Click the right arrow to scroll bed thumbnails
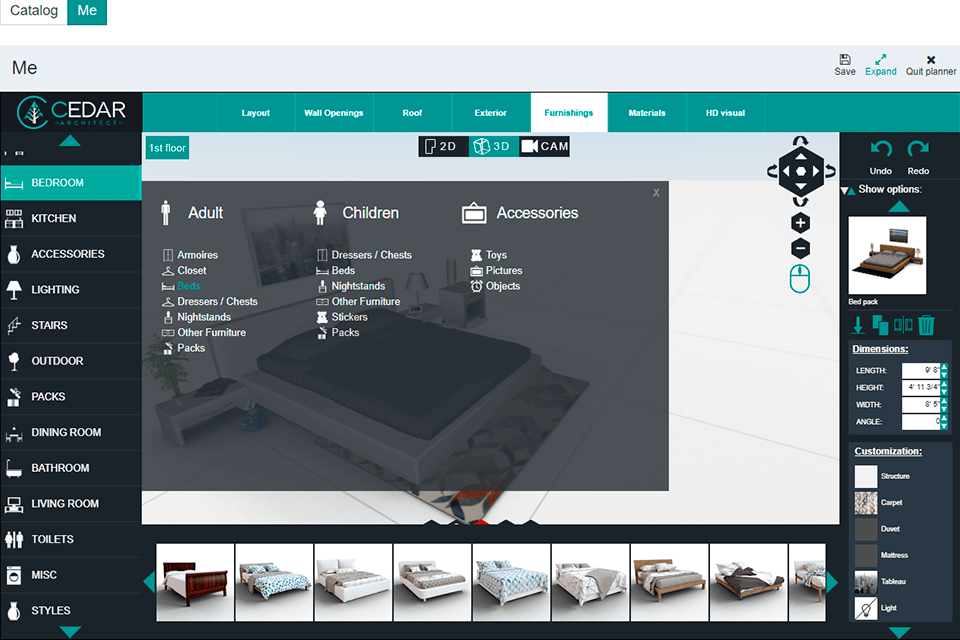Viewport: 960px width, 640px height. (x=831, y=580)
